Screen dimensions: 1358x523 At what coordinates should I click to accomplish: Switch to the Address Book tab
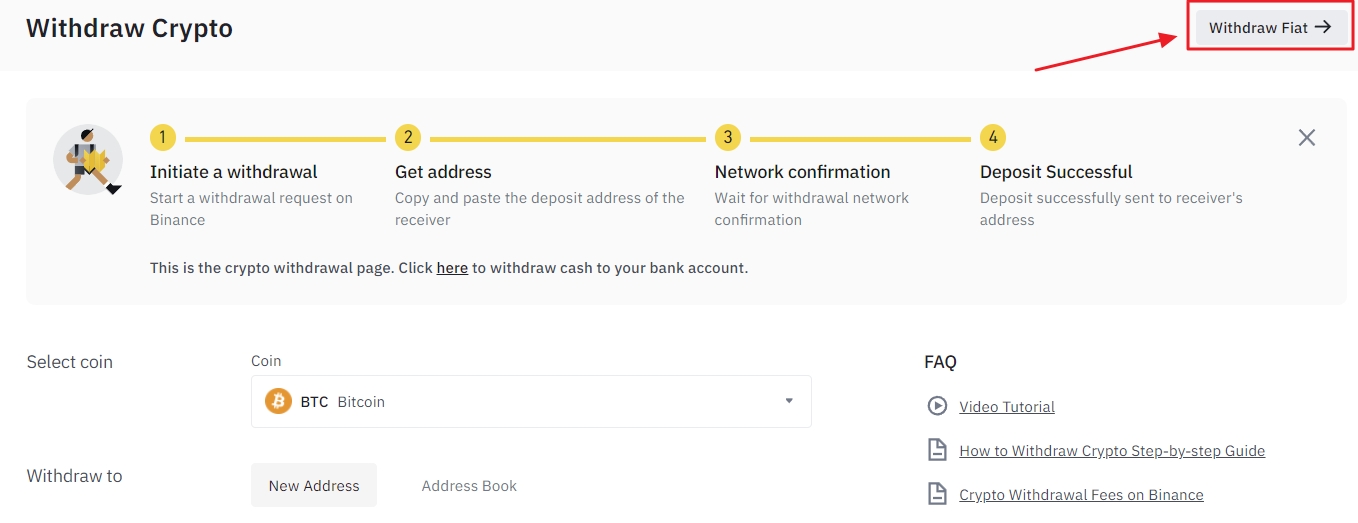469,486
